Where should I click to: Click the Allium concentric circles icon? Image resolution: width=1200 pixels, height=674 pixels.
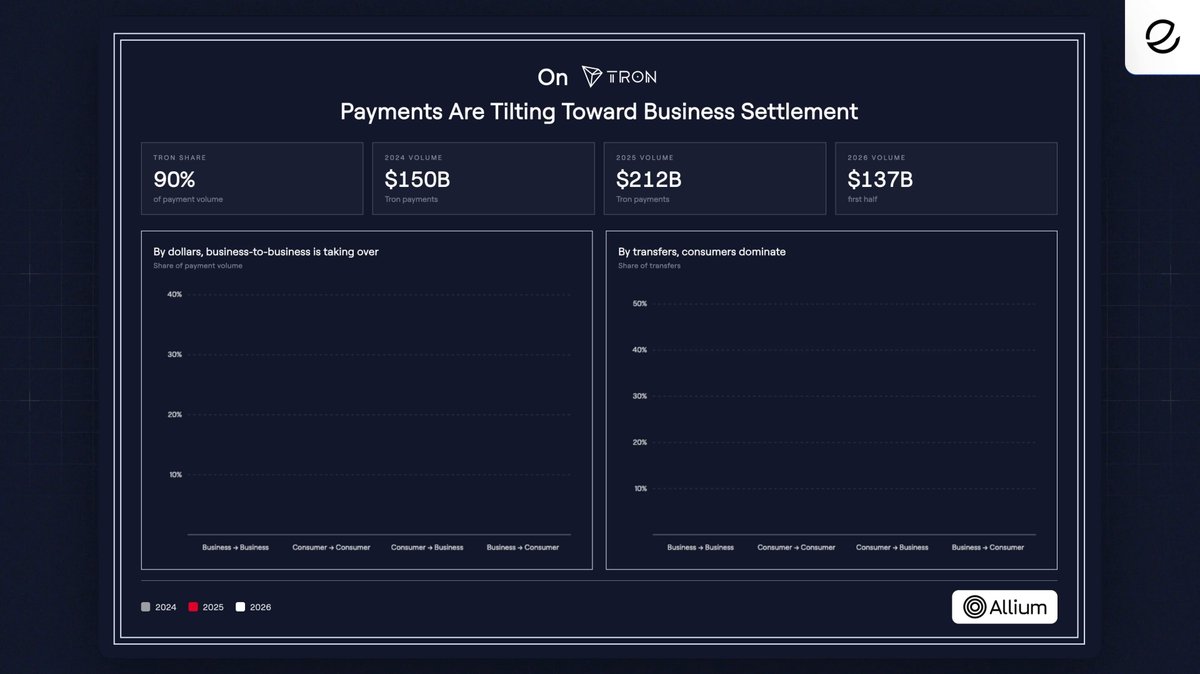click(x=974, y=606)
